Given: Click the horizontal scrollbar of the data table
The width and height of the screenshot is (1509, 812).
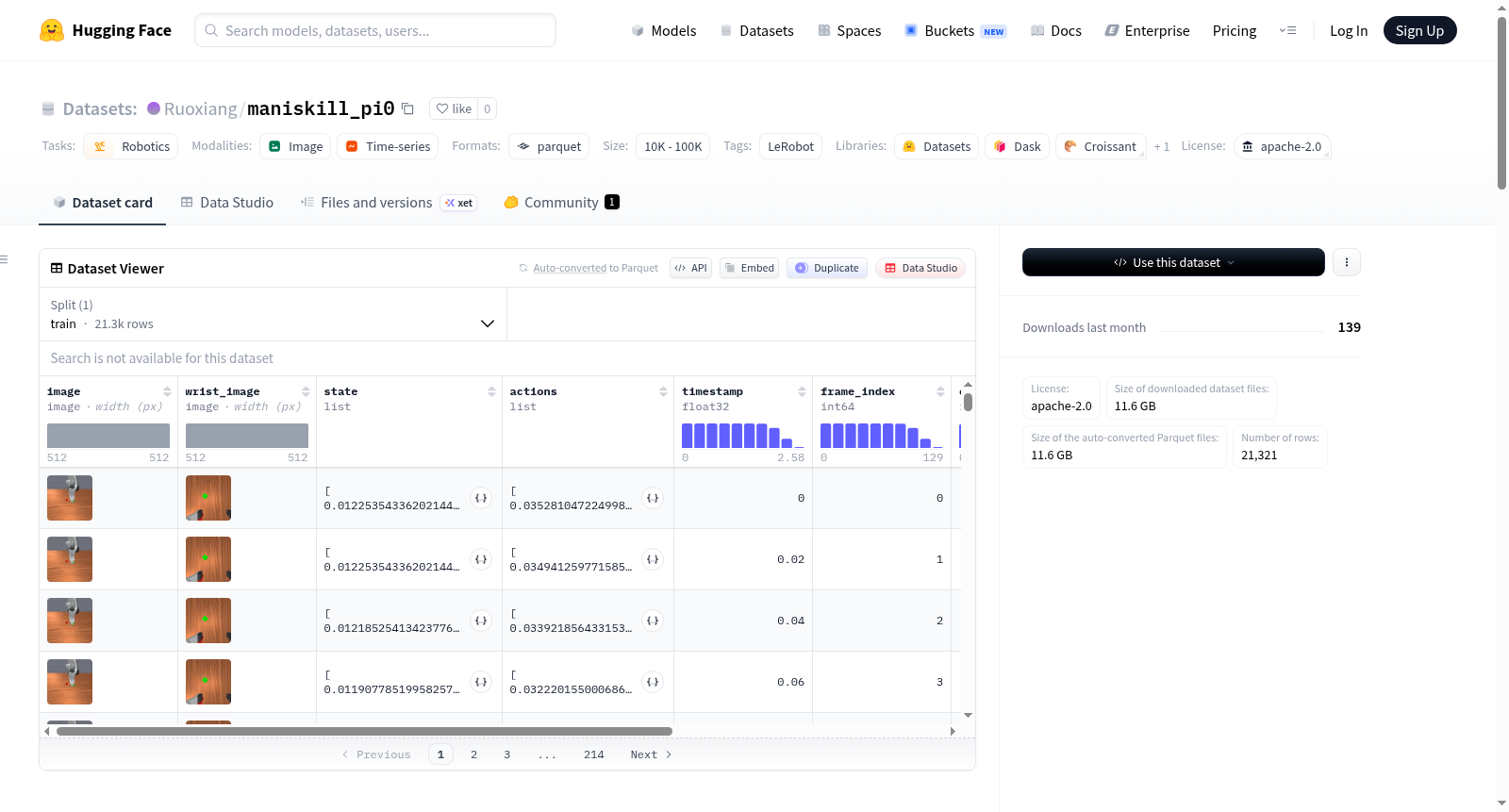Looking at the screenshot, I should coord(364,731).
